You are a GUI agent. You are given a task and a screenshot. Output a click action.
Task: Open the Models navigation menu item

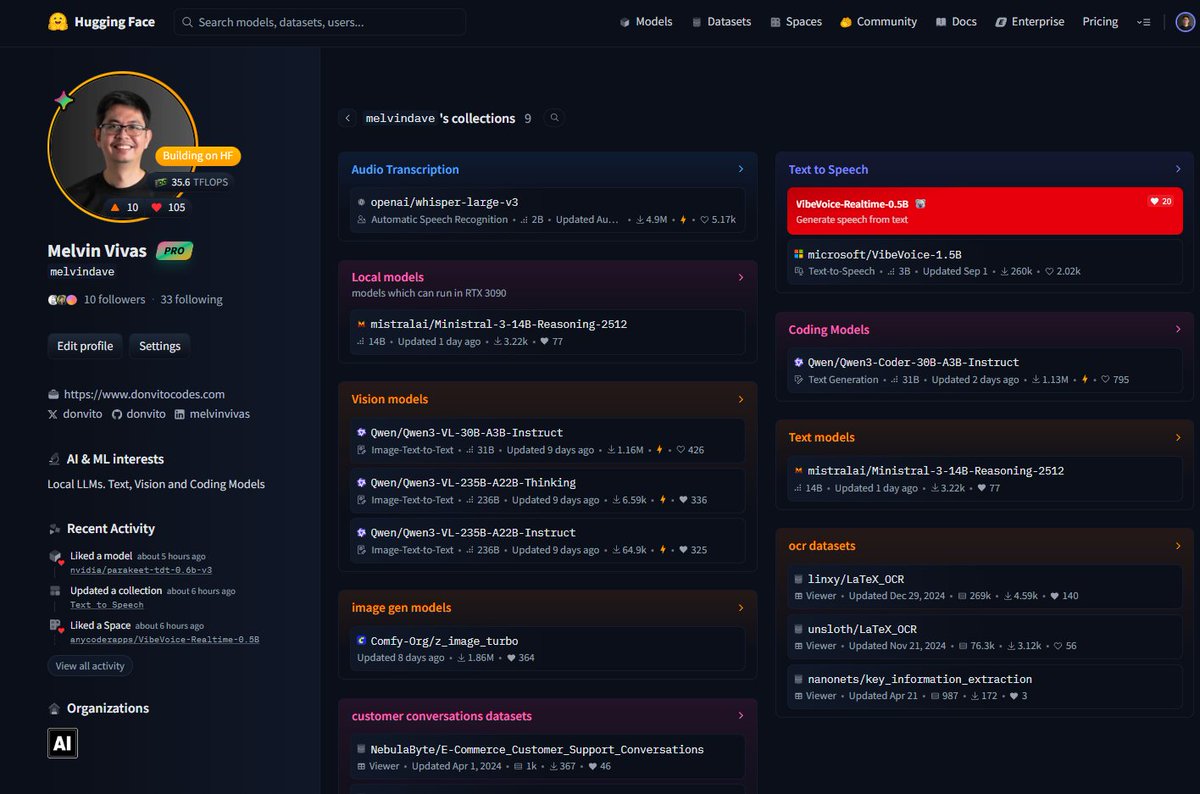tap(645, 22)
